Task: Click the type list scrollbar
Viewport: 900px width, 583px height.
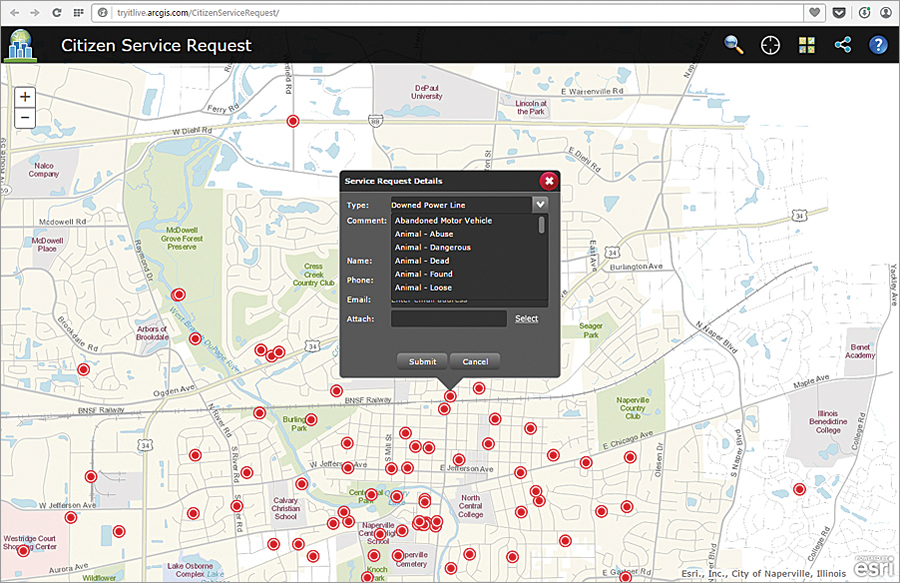Action: [542, 226]
